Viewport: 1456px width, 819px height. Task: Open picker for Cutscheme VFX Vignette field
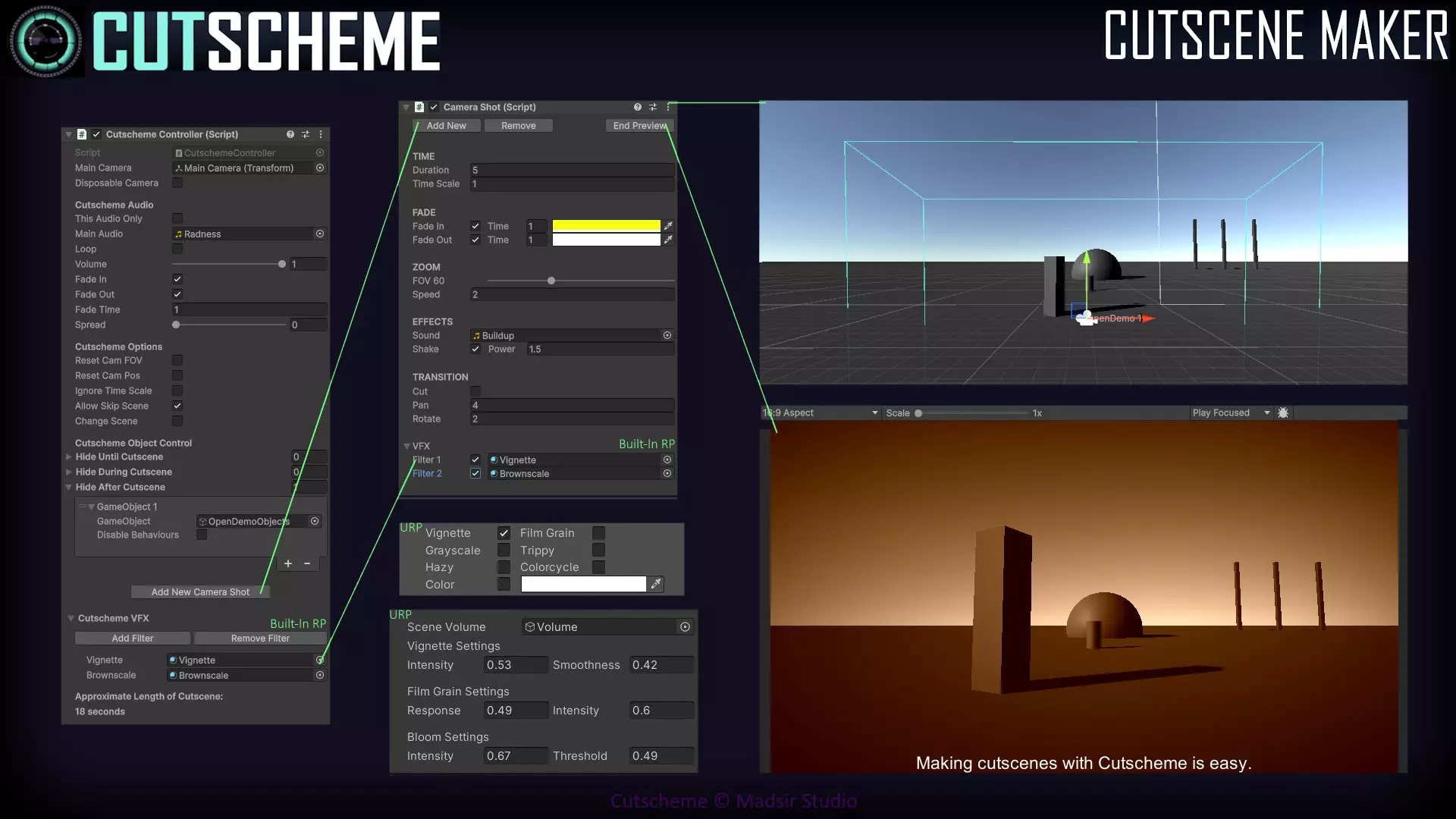coord(320,660)
